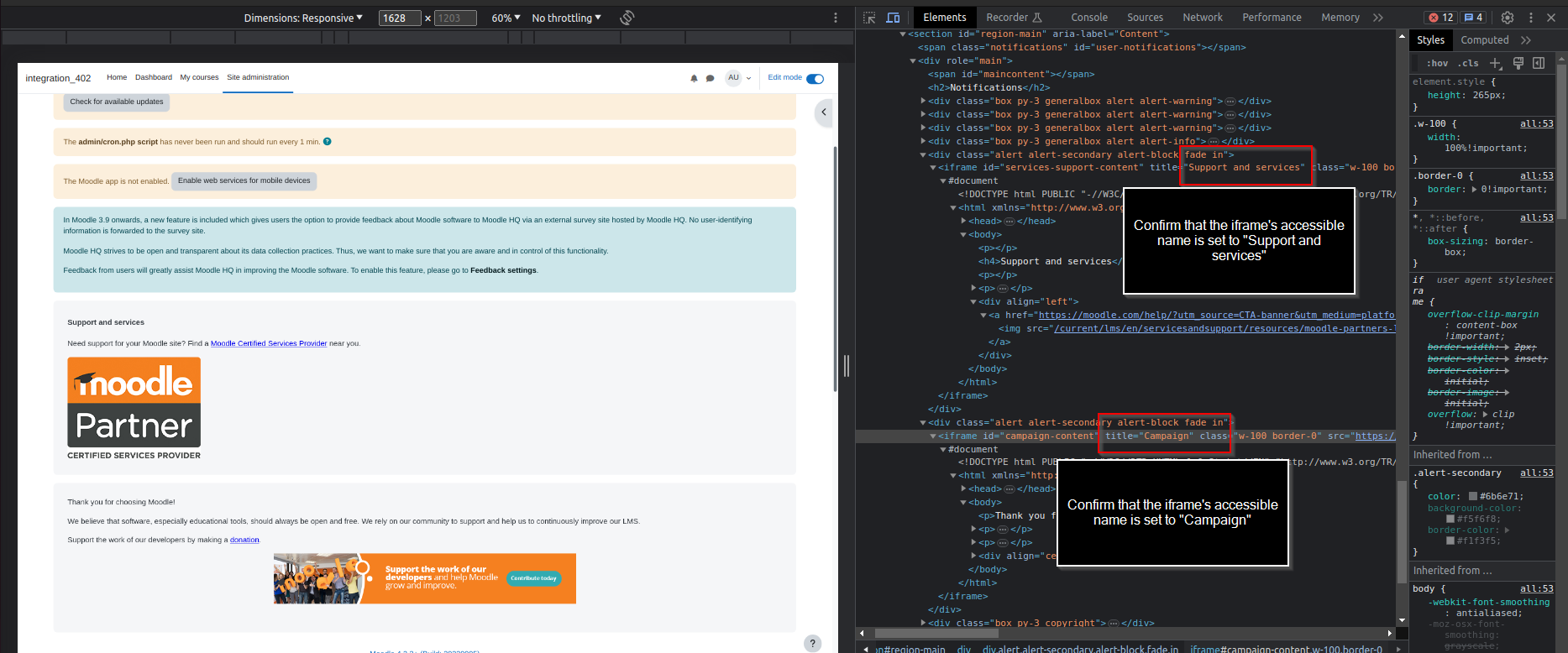Expand the div box py-3 copyright node

pos(923,624)
